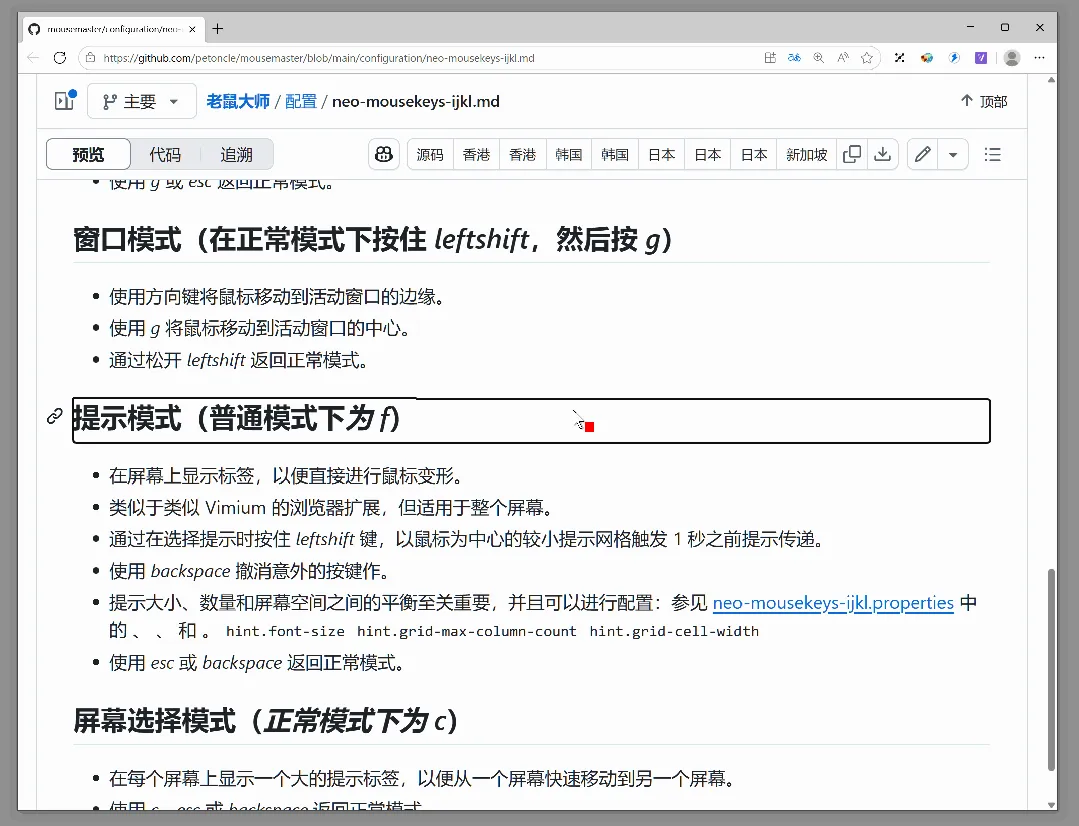
Task: View site information lock icon
Action: pos(90,58)
